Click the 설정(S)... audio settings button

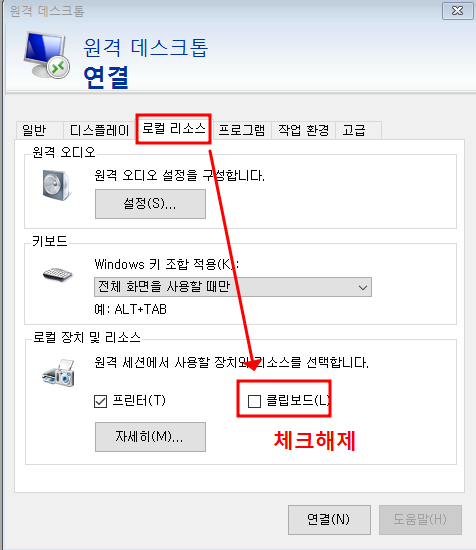150,204
